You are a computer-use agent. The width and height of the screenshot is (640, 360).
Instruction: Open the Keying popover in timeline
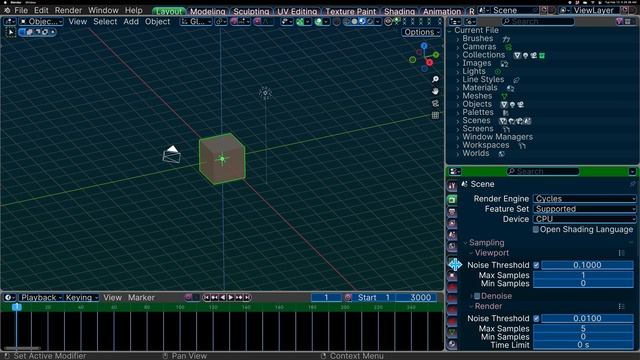(82, 298)
